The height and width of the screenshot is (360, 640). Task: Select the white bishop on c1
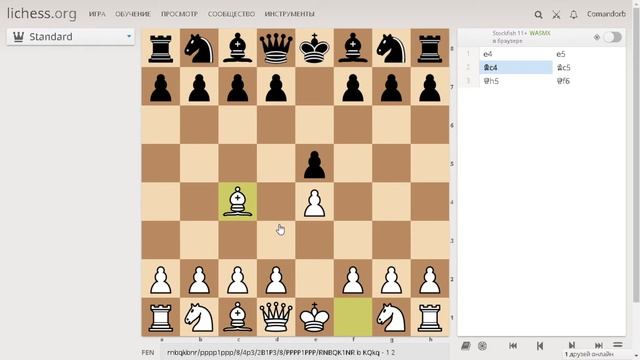[x=238, y=317]
